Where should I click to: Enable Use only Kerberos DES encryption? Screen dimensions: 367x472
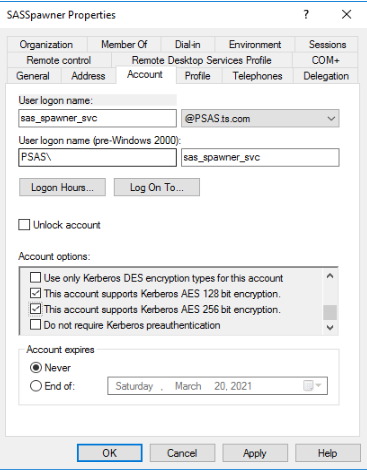click(35, 277)
